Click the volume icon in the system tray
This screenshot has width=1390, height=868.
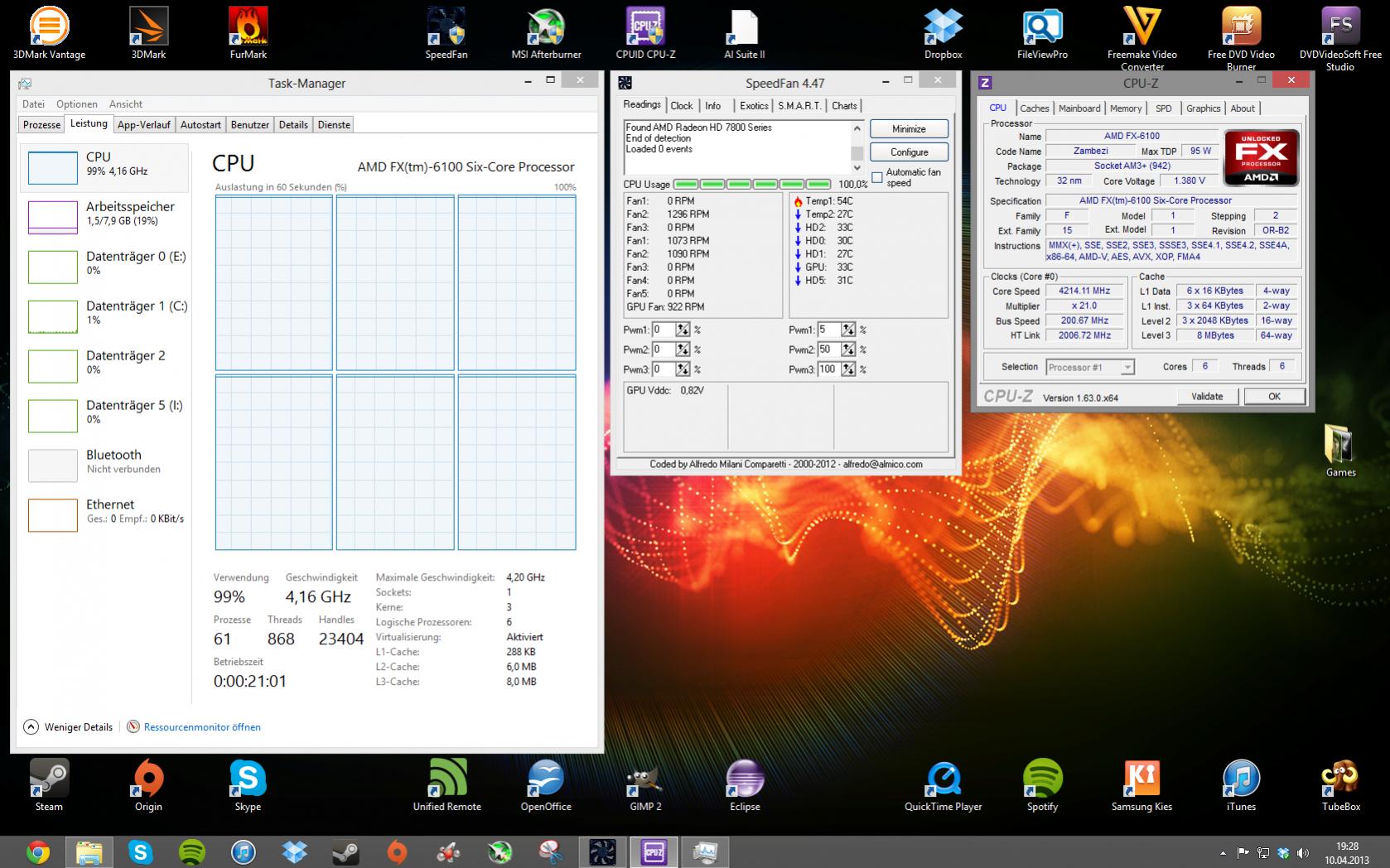[x=1303, y=852]
